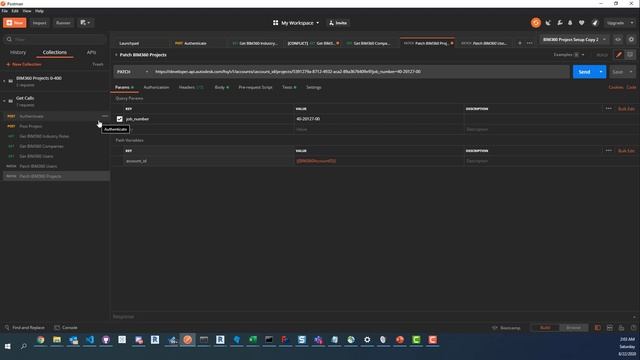Click the rocket icon in header

point(595,23)
